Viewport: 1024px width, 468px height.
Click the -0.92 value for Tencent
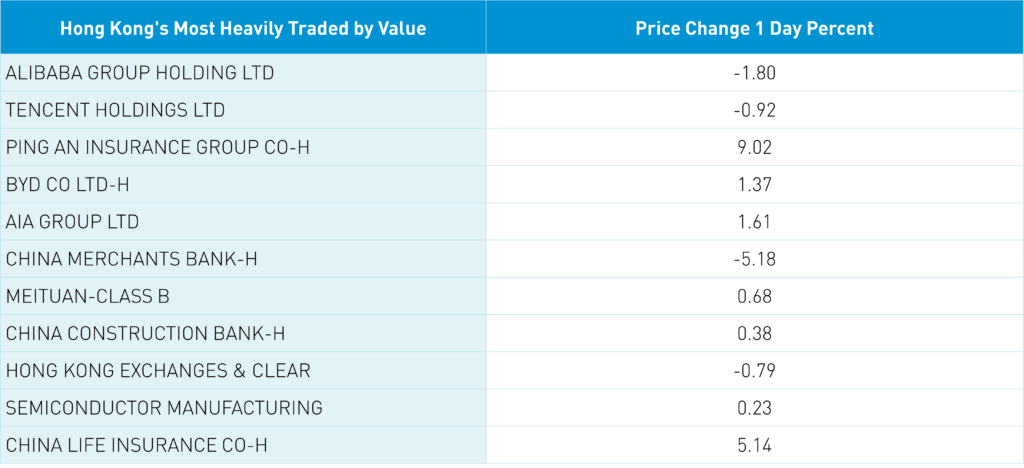[754, 110]
